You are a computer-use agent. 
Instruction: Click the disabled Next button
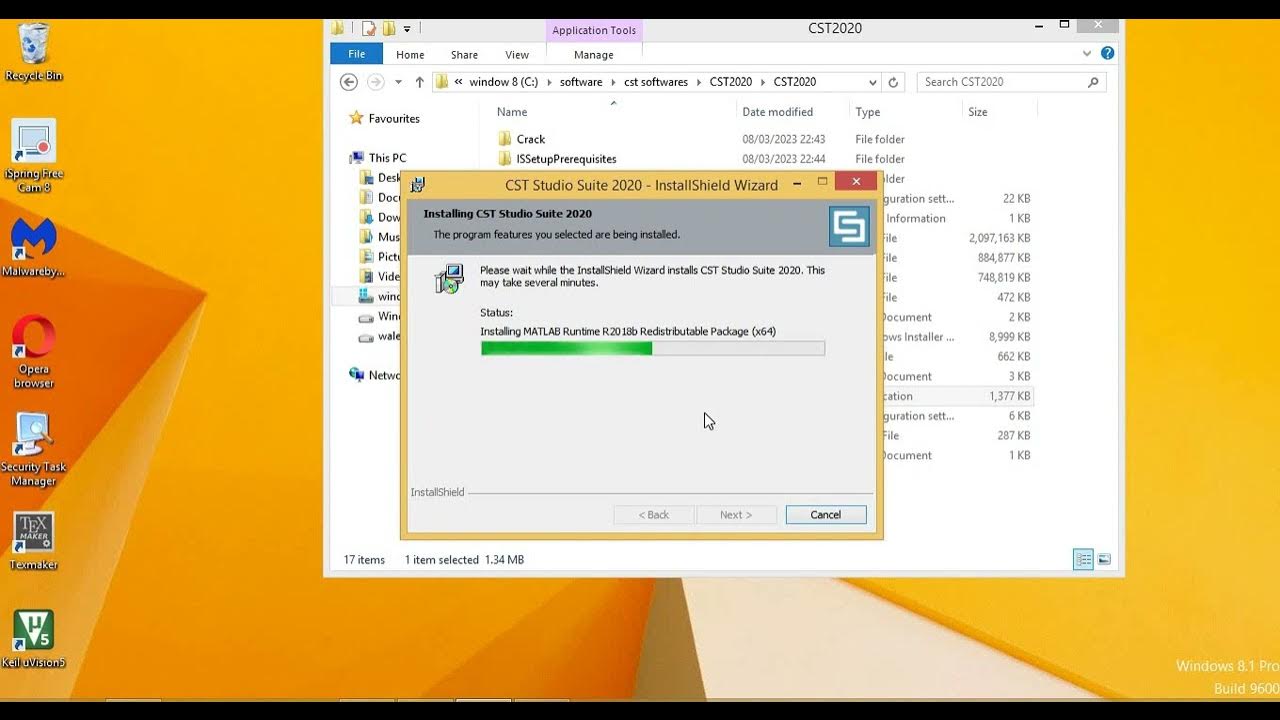[736, 515]
